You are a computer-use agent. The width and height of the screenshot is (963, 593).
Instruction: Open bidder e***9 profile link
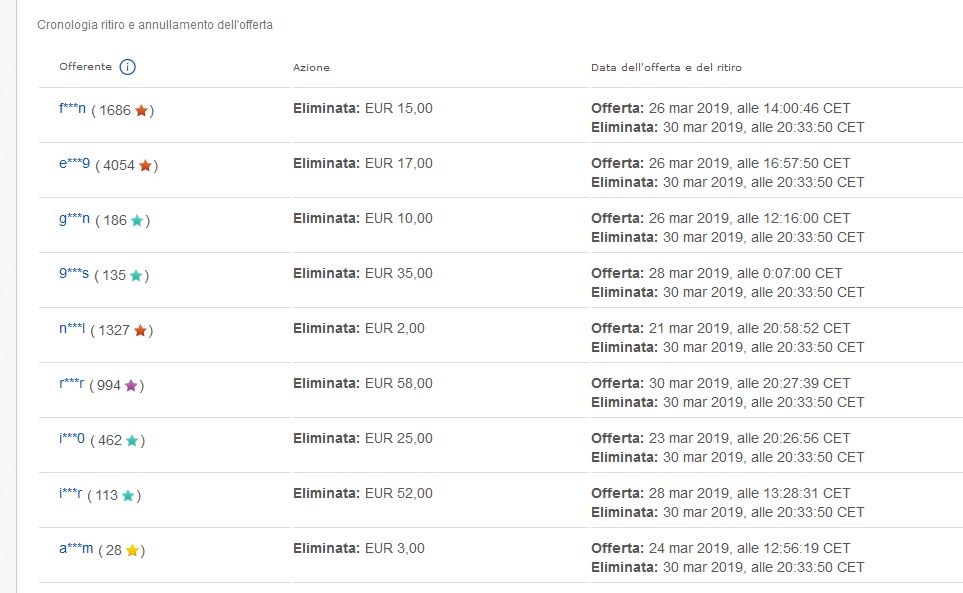pos(74,164)
